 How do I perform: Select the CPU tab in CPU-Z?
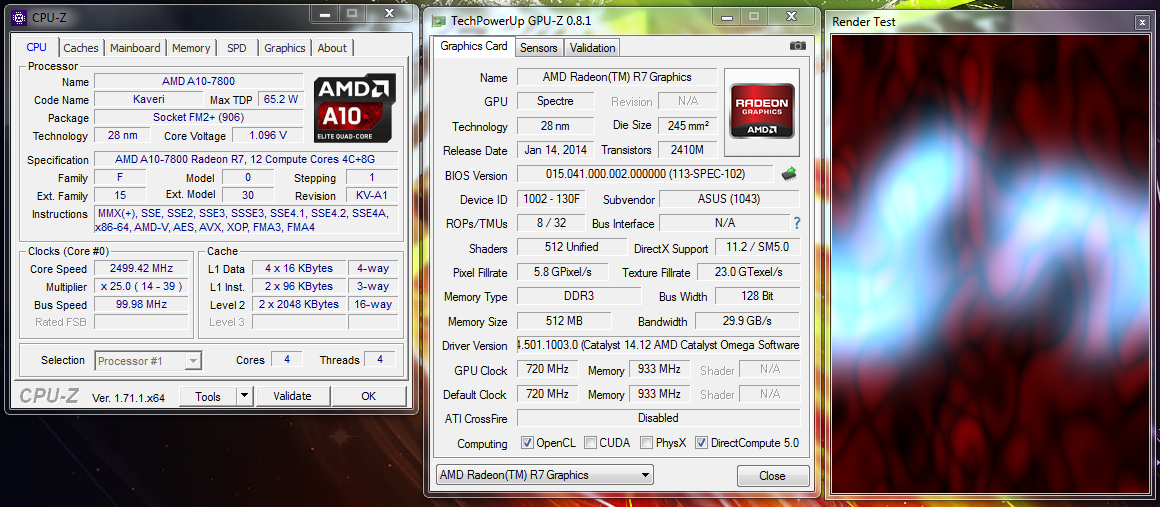pos(36,47)
